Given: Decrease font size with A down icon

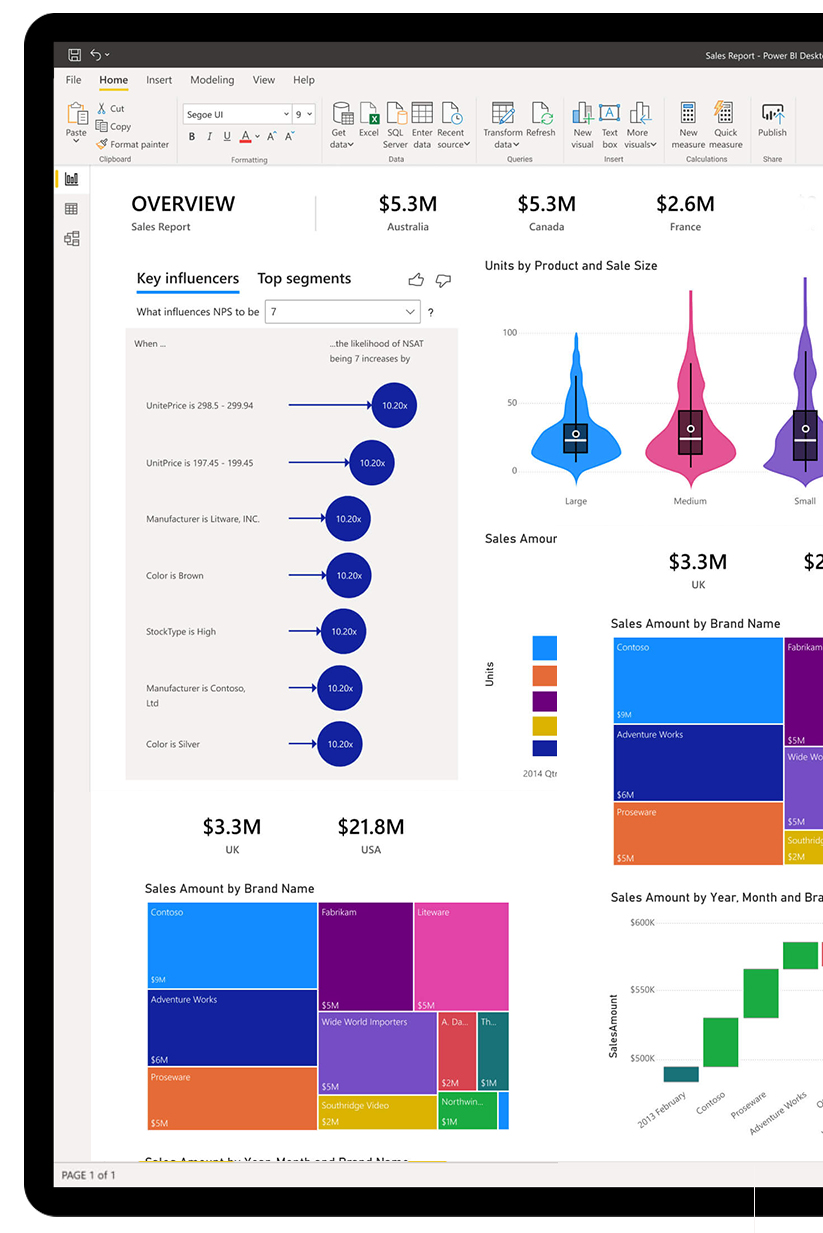Looking at the screenshot, I should click(x=290, y=136).
